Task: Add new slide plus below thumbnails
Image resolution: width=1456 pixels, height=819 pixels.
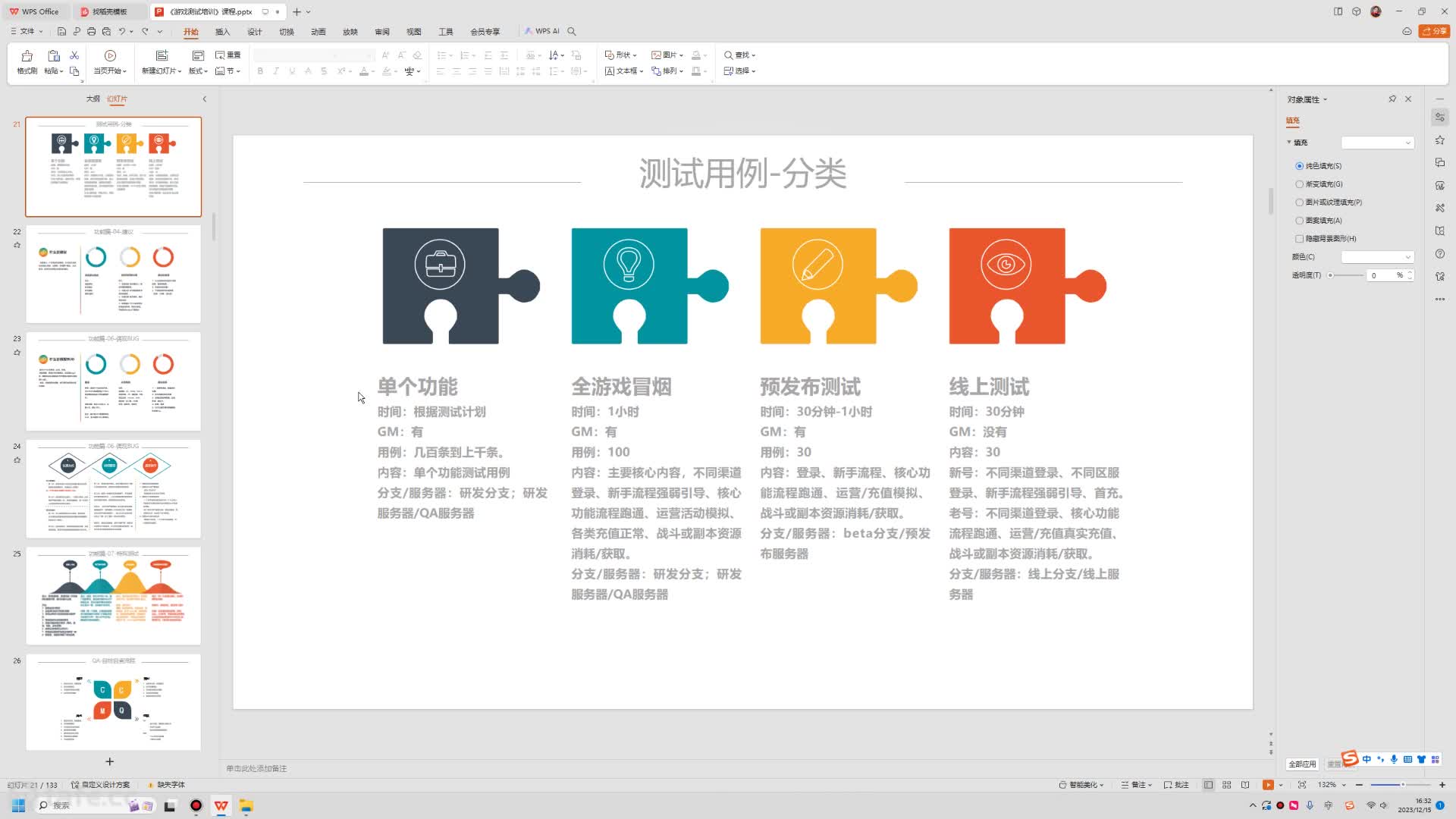Action: pos(109,761)
